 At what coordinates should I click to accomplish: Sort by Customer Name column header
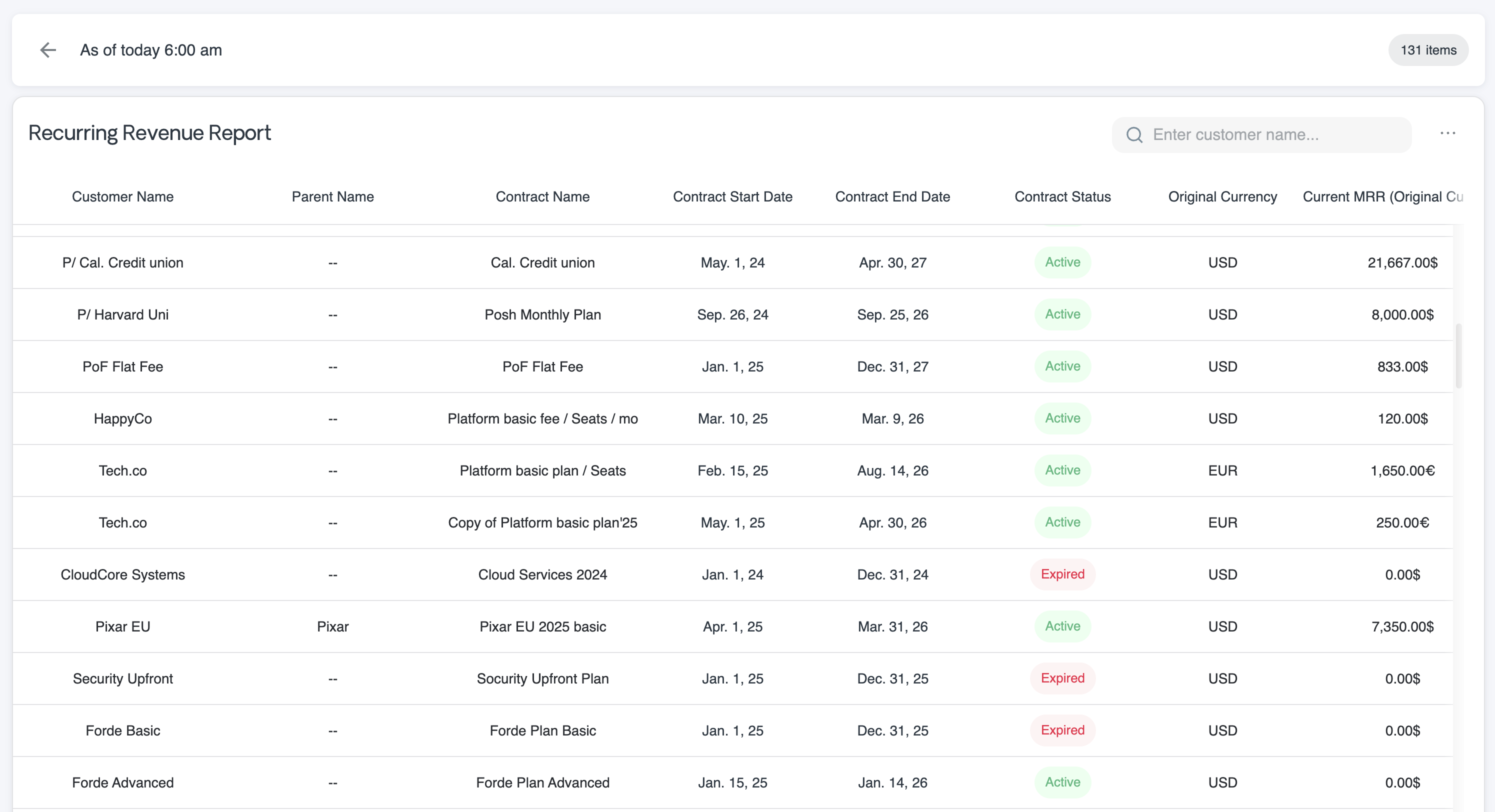coord(122,197)
